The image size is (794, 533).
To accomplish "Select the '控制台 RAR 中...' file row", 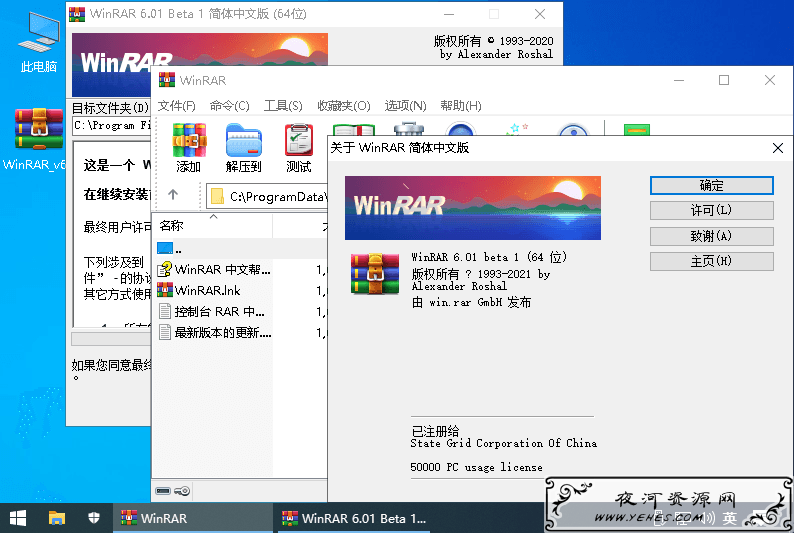I will click(x=240, y=311).
